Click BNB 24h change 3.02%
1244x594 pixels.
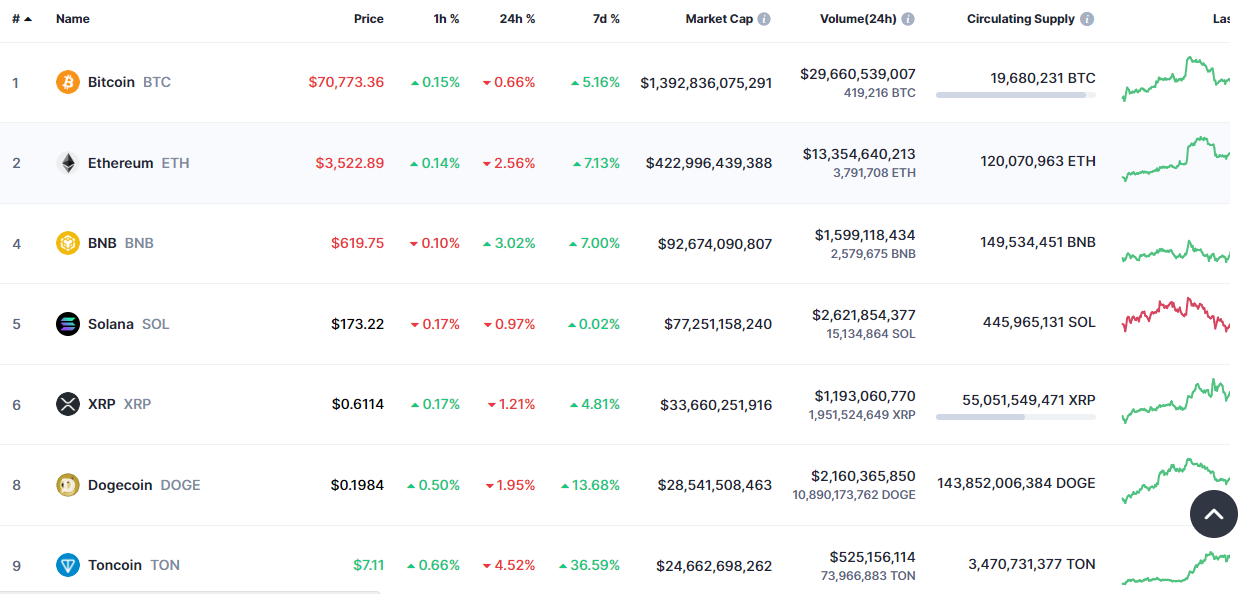(x=509, y=243)
